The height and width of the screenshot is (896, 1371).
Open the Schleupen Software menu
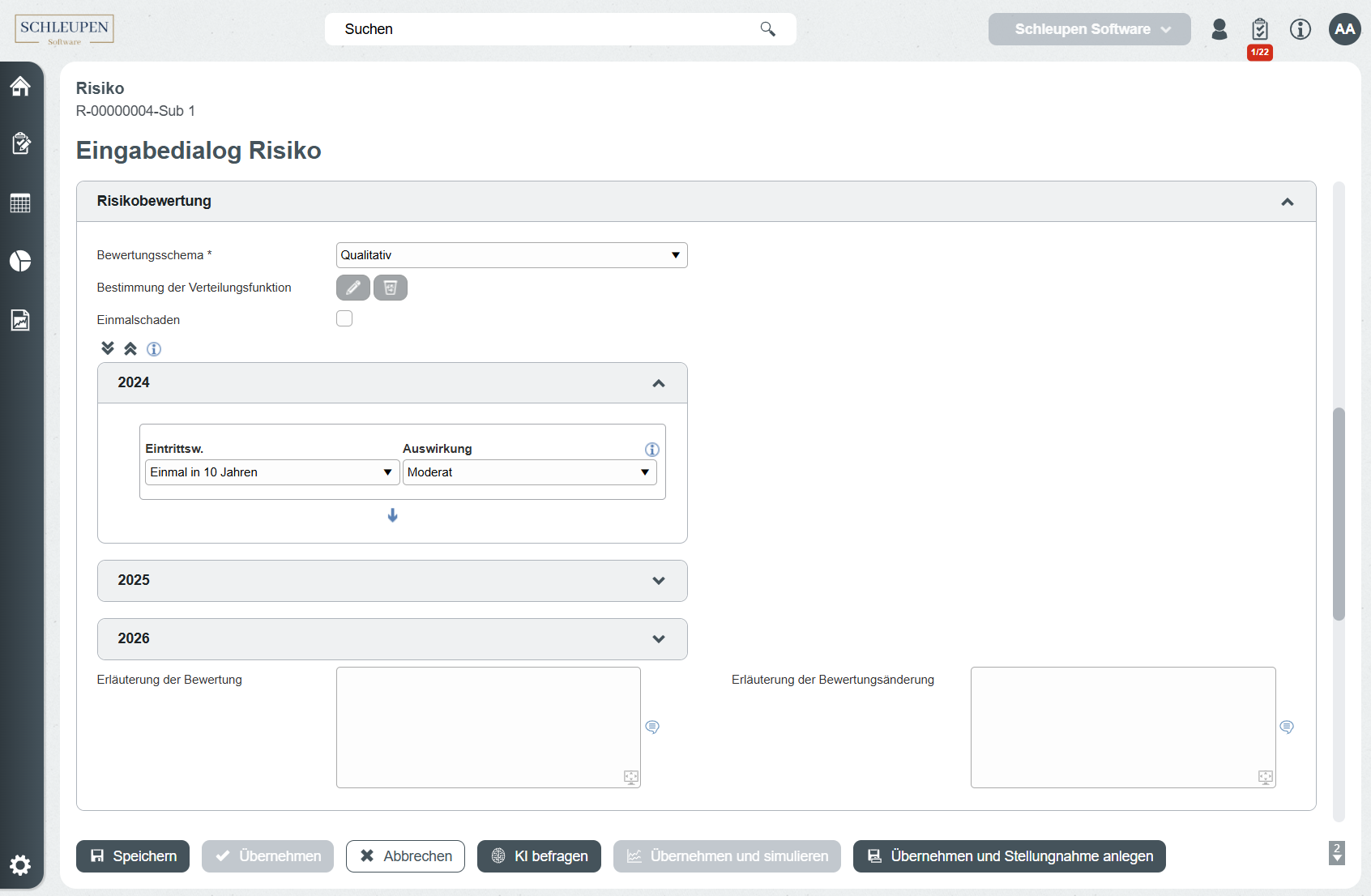(x=1089, y=29)
